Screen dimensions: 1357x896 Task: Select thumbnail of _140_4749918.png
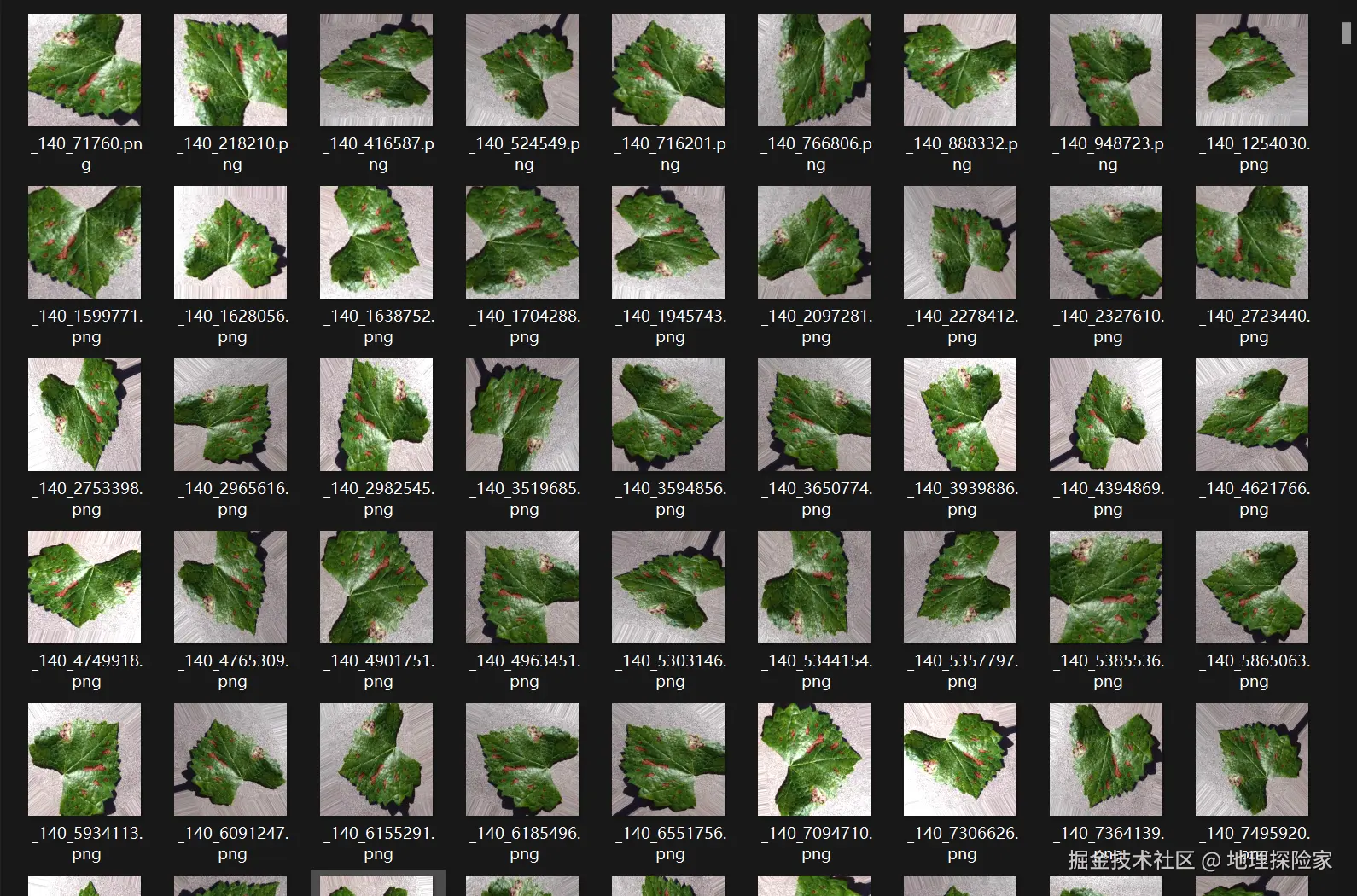click(x=84, y=587)
